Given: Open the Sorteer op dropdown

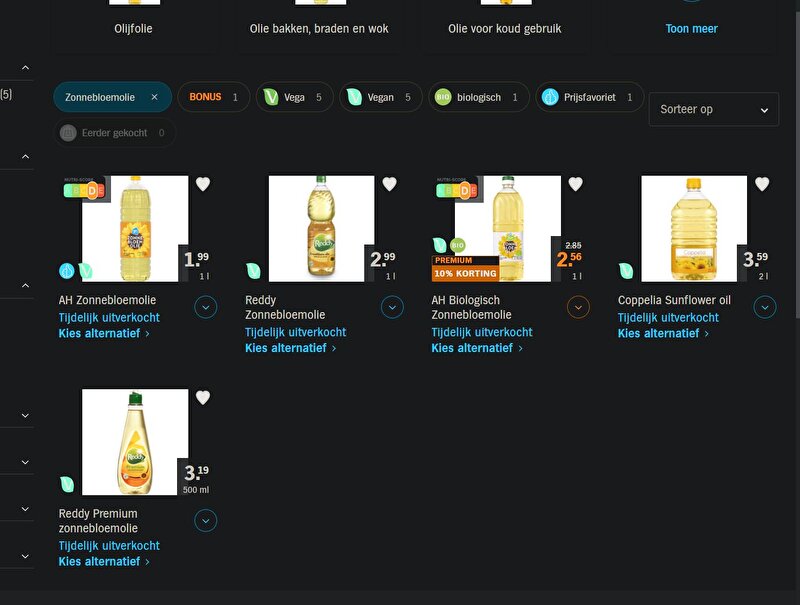Looking at the screenshot, I should pos(714,109).
